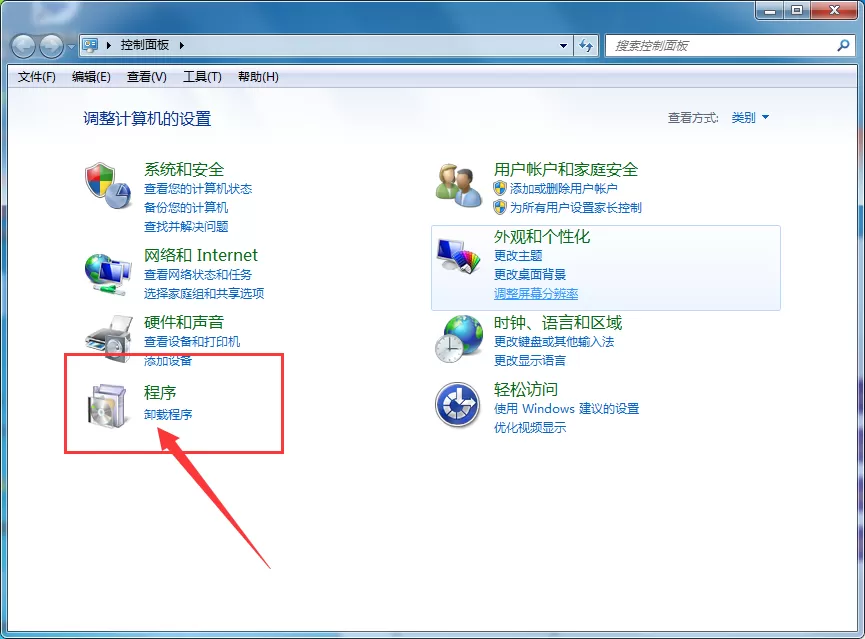Click 优化视频显示 link
Screen dimensions: 865x639
pyautogui.click(x=530, y=427)
